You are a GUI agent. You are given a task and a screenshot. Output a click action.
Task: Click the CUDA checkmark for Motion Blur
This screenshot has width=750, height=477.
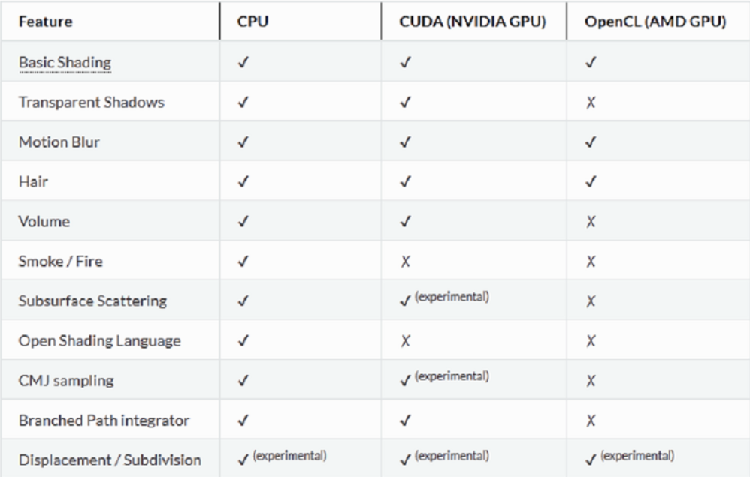pos(404,142)
